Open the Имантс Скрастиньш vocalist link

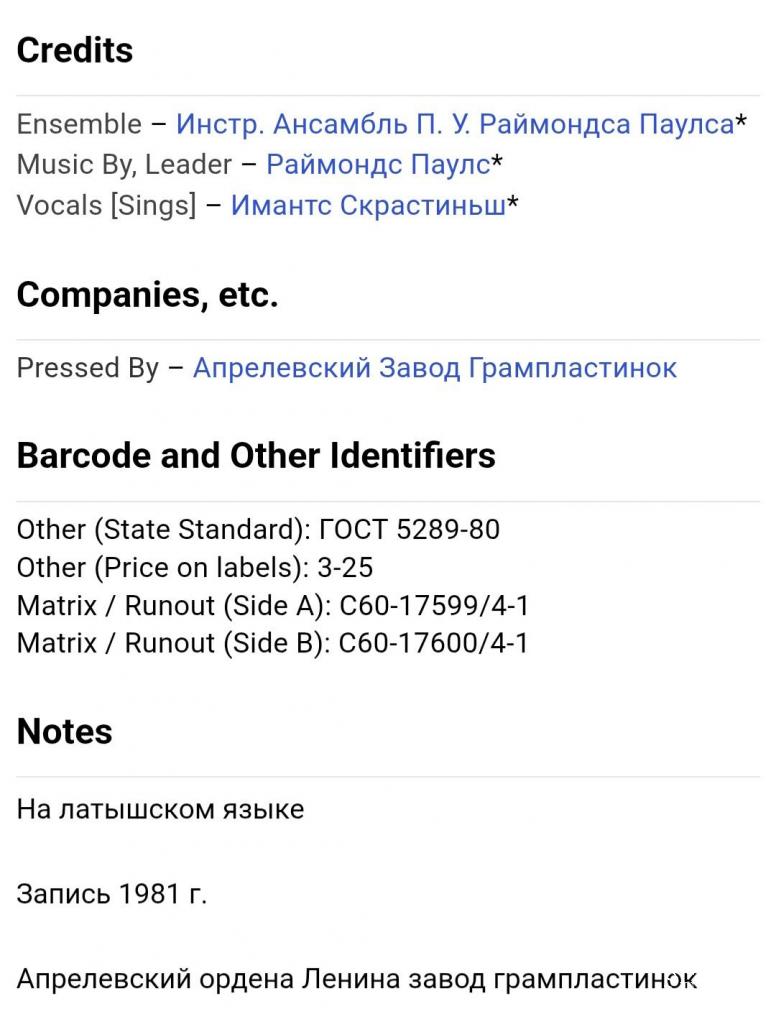pyautogui.click(x=367, y=206)
